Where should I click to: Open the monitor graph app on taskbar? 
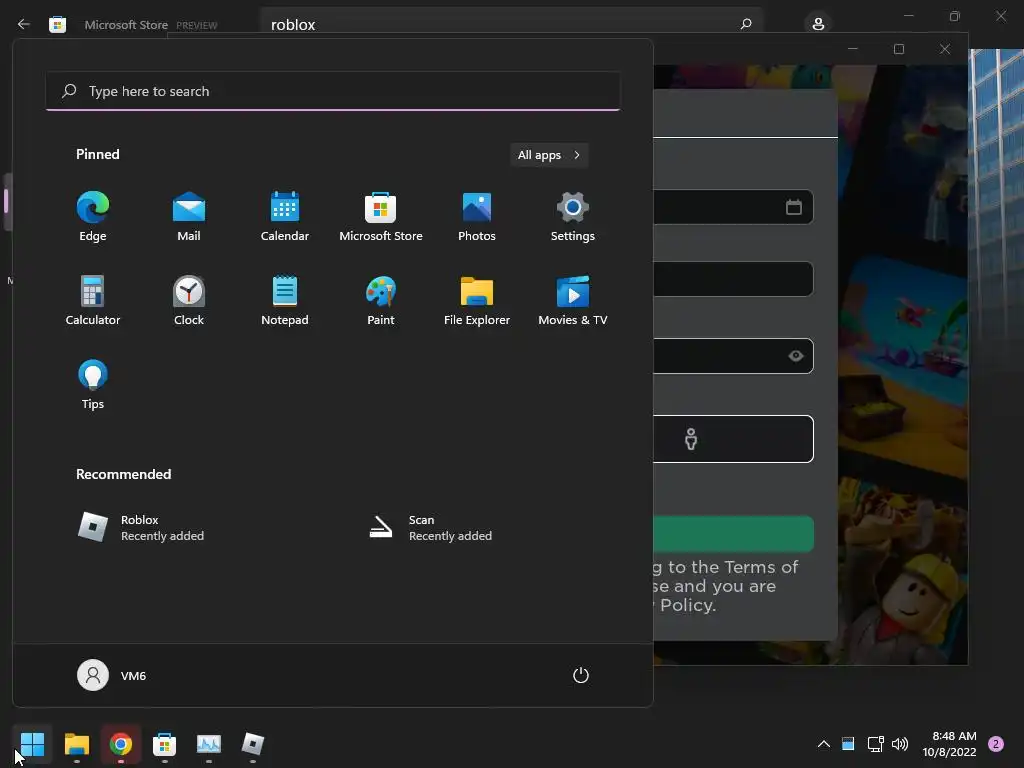[209, 744]
